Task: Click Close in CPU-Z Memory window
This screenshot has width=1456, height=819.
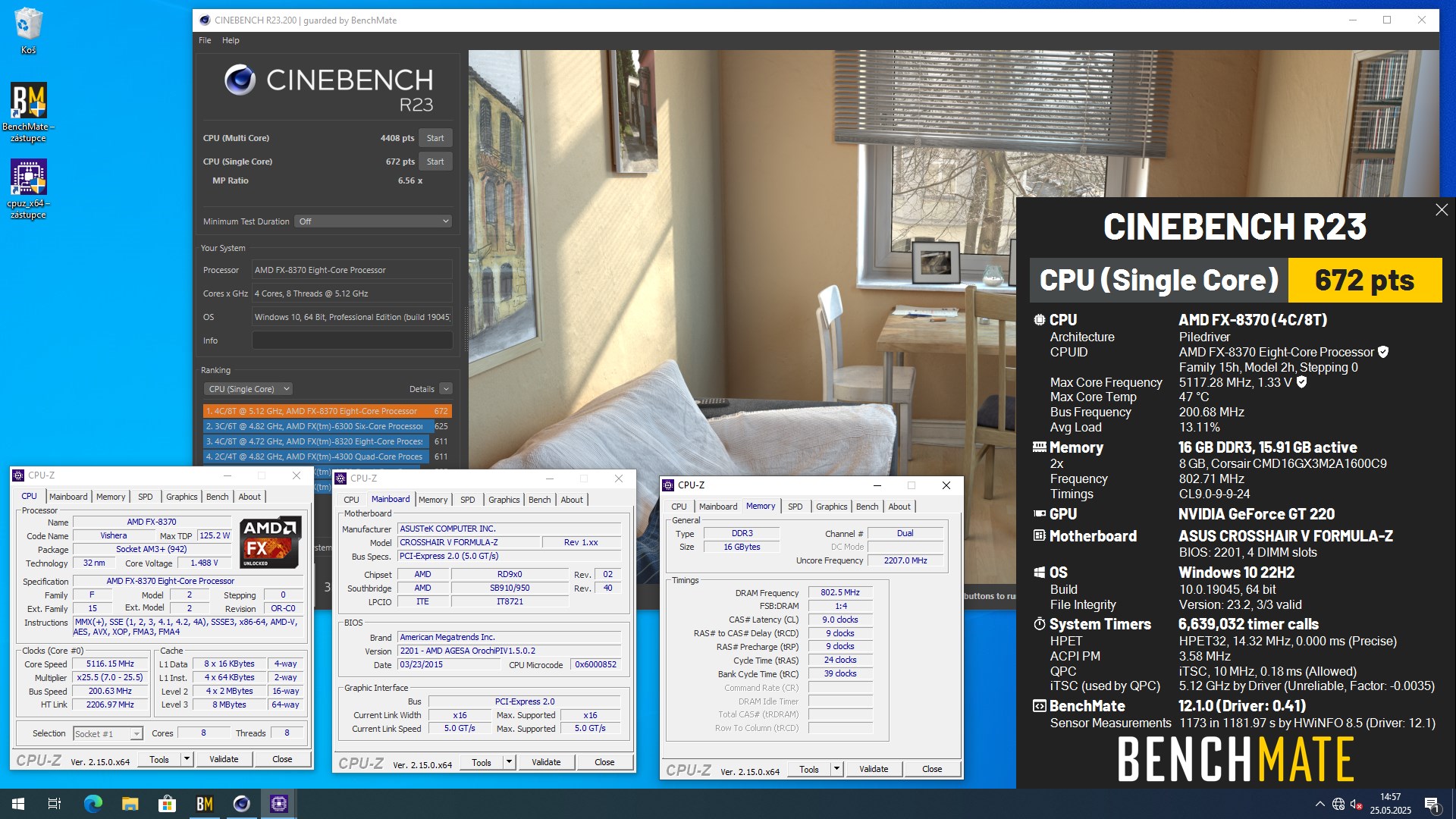Action: (x=932, y=769)
